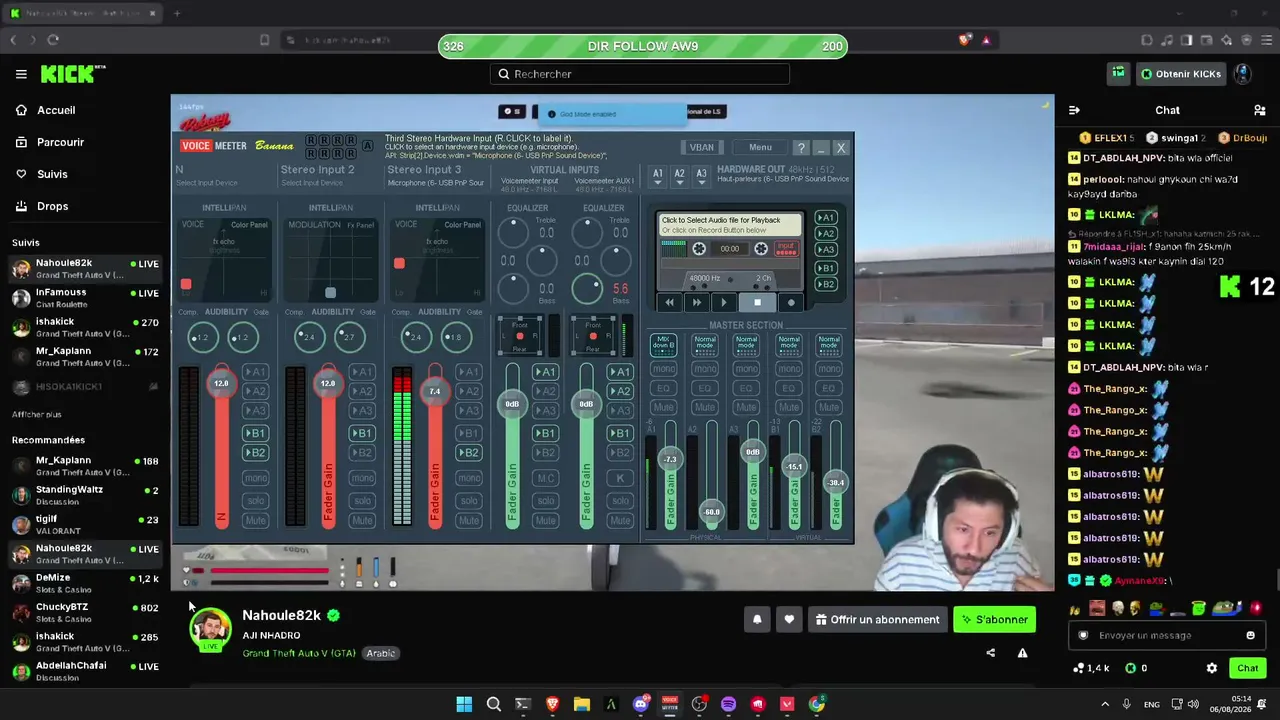Open Spotify from the taskbar
This screenshot has width=1280, height=720.
[728, 704]
